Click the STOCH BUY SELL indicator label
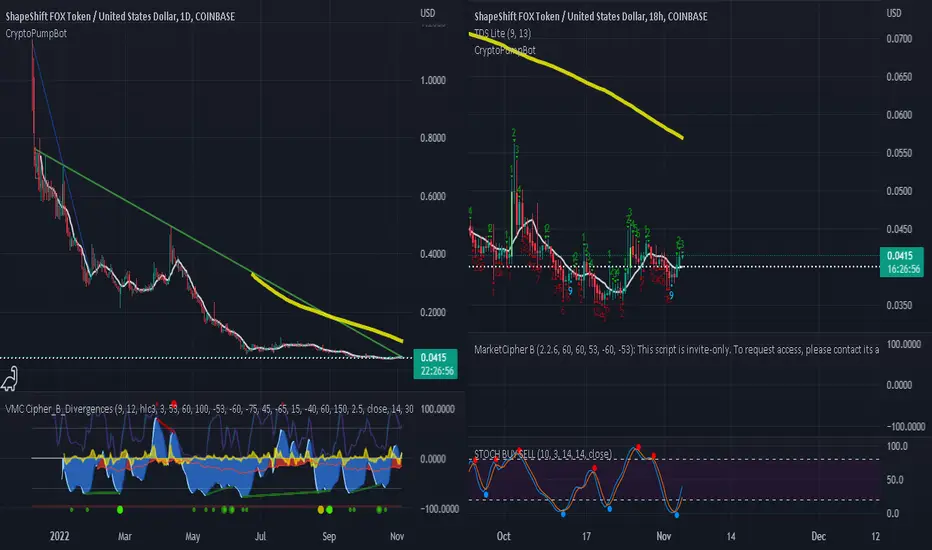 pyautogui.click(x=543, y=454)
